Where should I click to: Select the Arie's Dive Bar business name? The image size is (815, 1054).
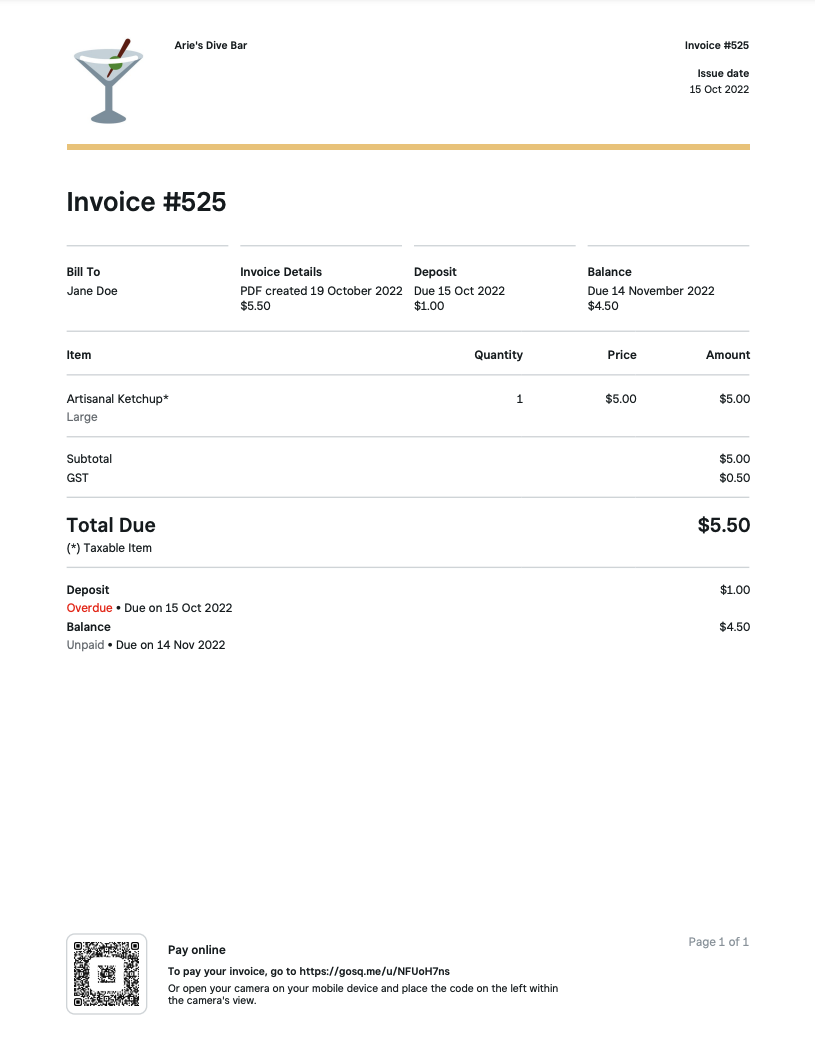tap(210, 45)
